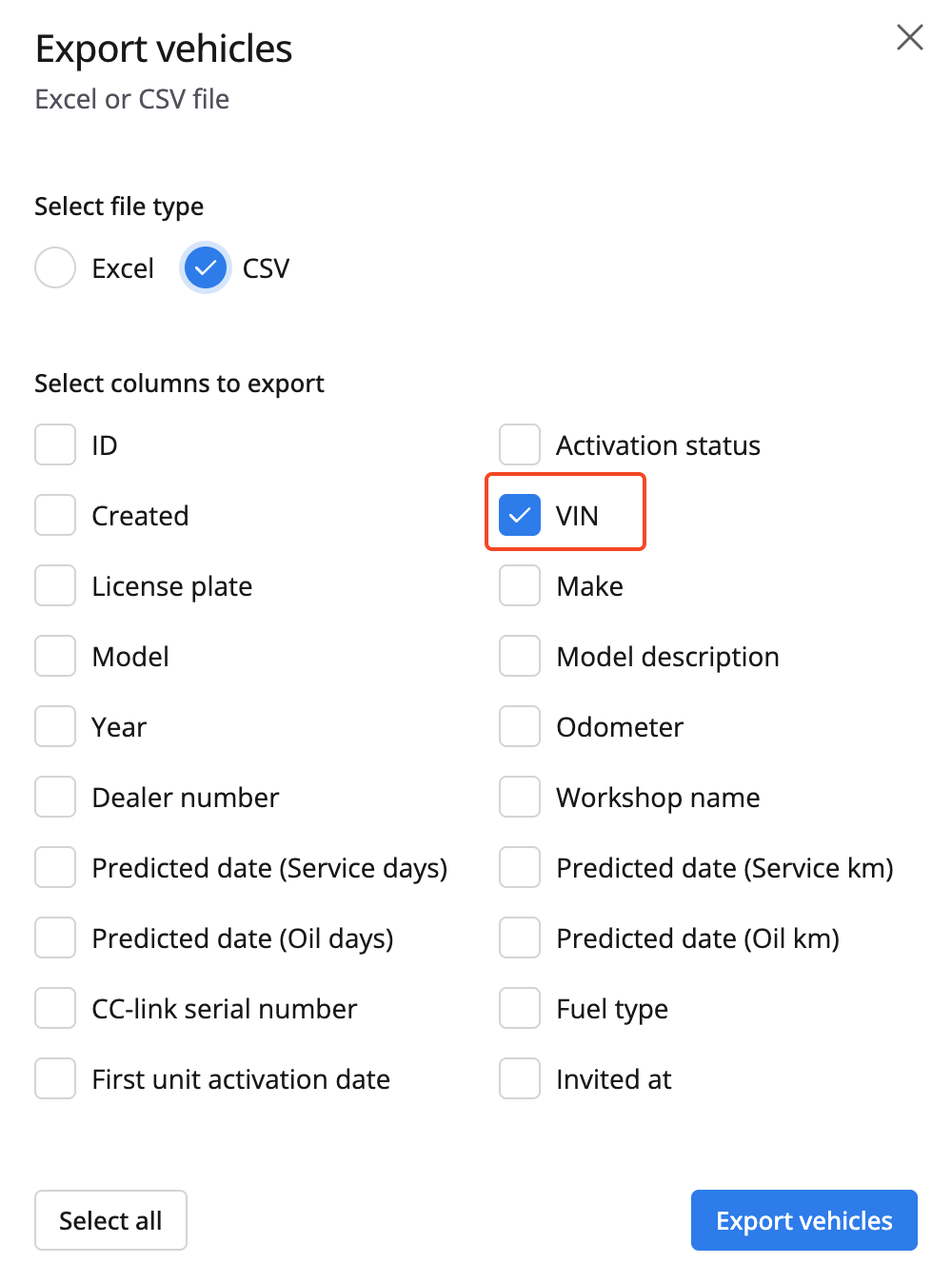This screenshot has height=1283, width=952.
Task: Enable the Created column
Action: coord(55,516)
